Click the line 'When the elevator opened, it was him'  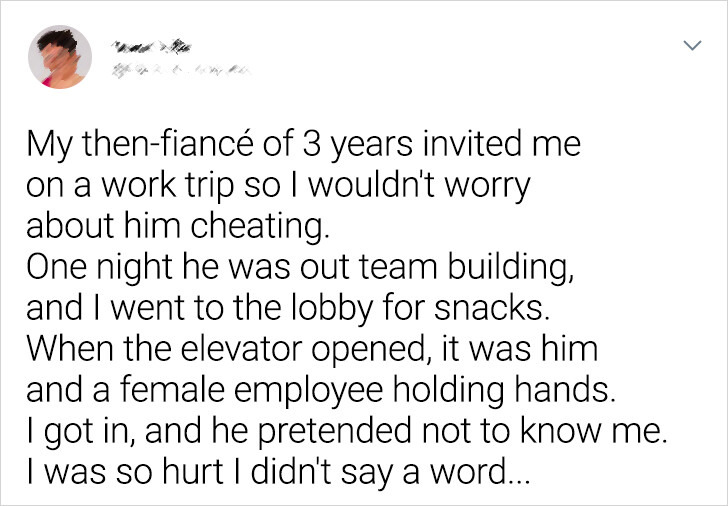point(312,350)
